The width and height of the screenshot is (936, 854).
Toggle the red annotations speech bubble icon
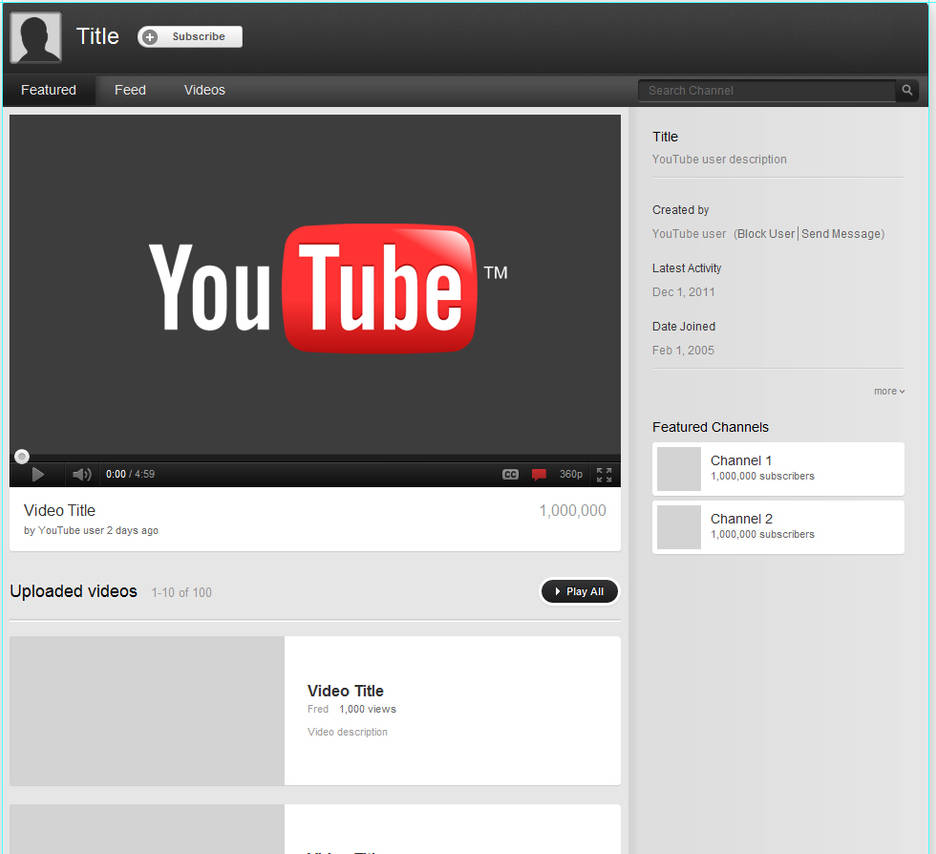[x=539, y=474]
